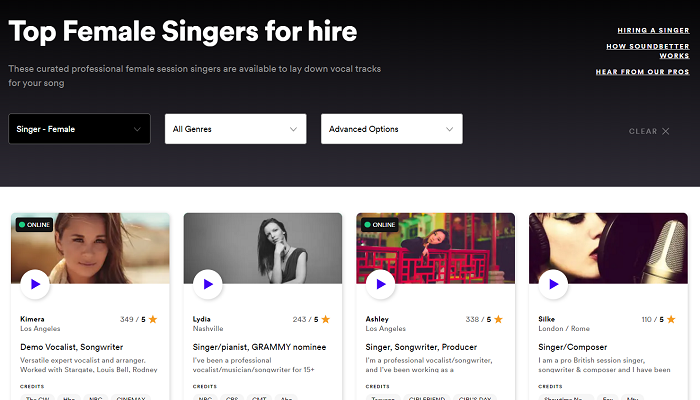This screenshot has width=700, height=400.
Task: Open the Singer - Female dropdown
Action: (79, 129)
